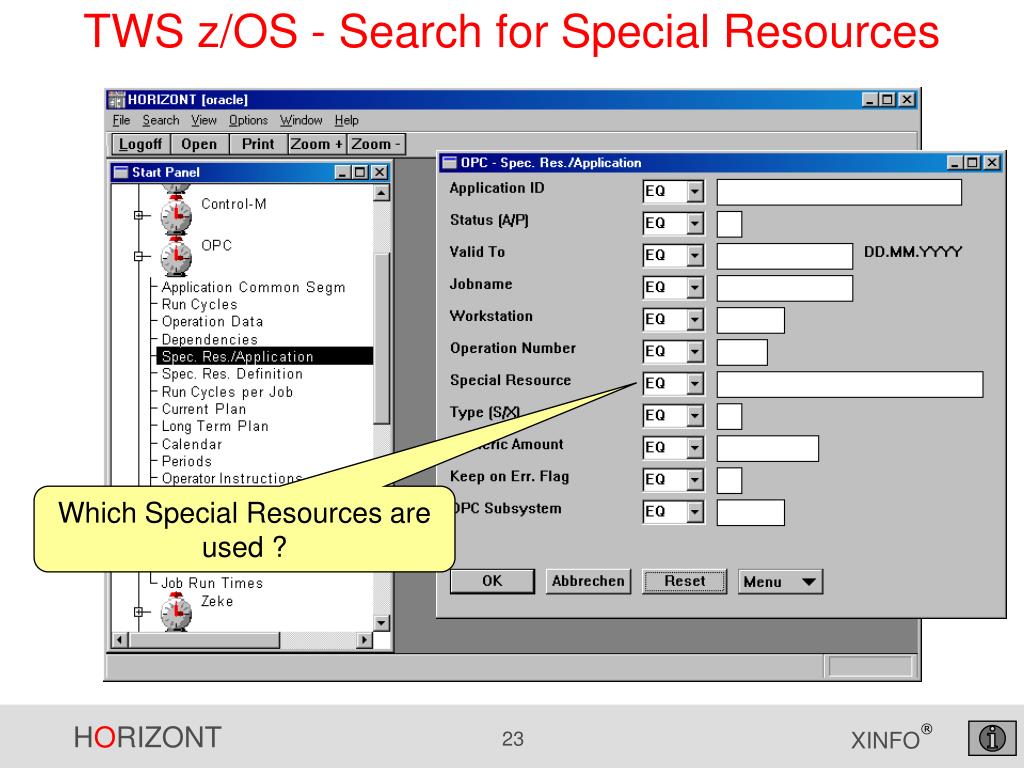Click the Open toolbar button

[199, 144]
